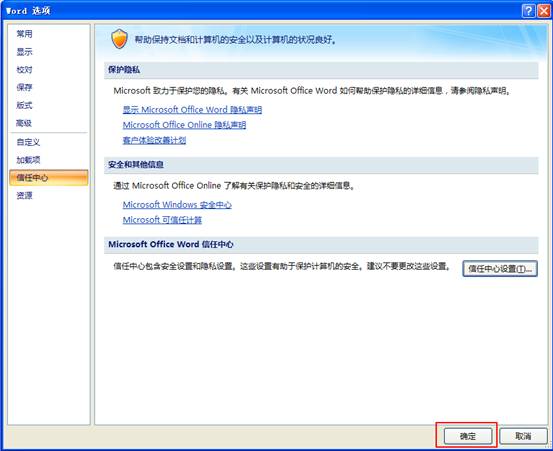553x451 pixels.
Task: Open the 保存 settings category
Action: [x=24, y=87]
